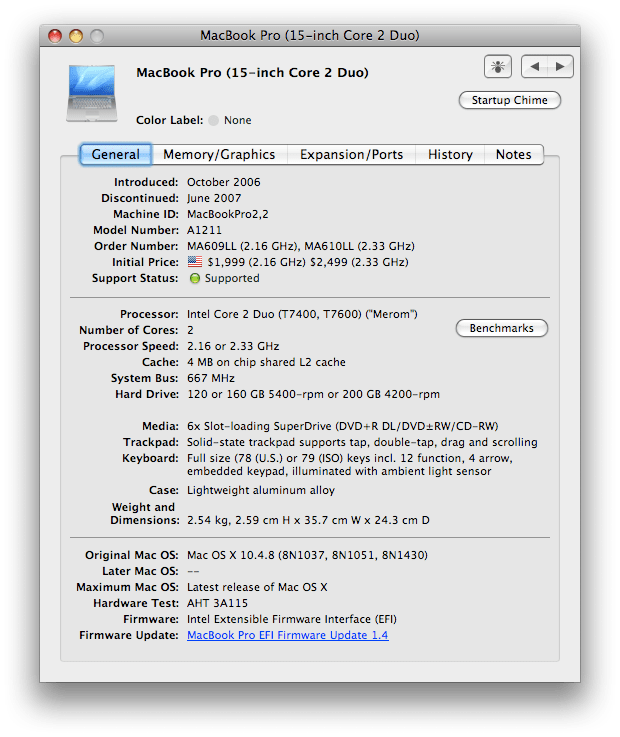
Task: Open MacBook Pro EFI Firmware Update 1.4 link
Action: pyautogui.click(x=288, y=635)
